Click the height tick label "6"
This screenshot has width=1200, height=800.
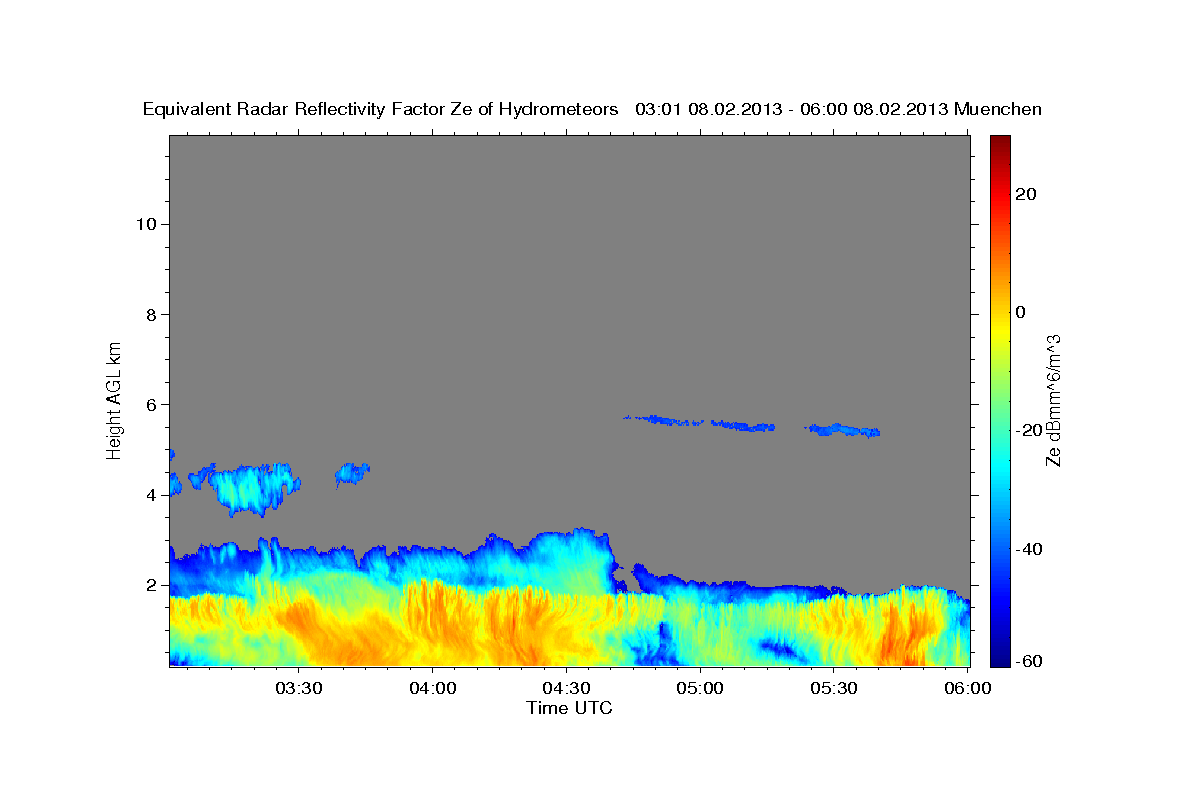(150, 404)
